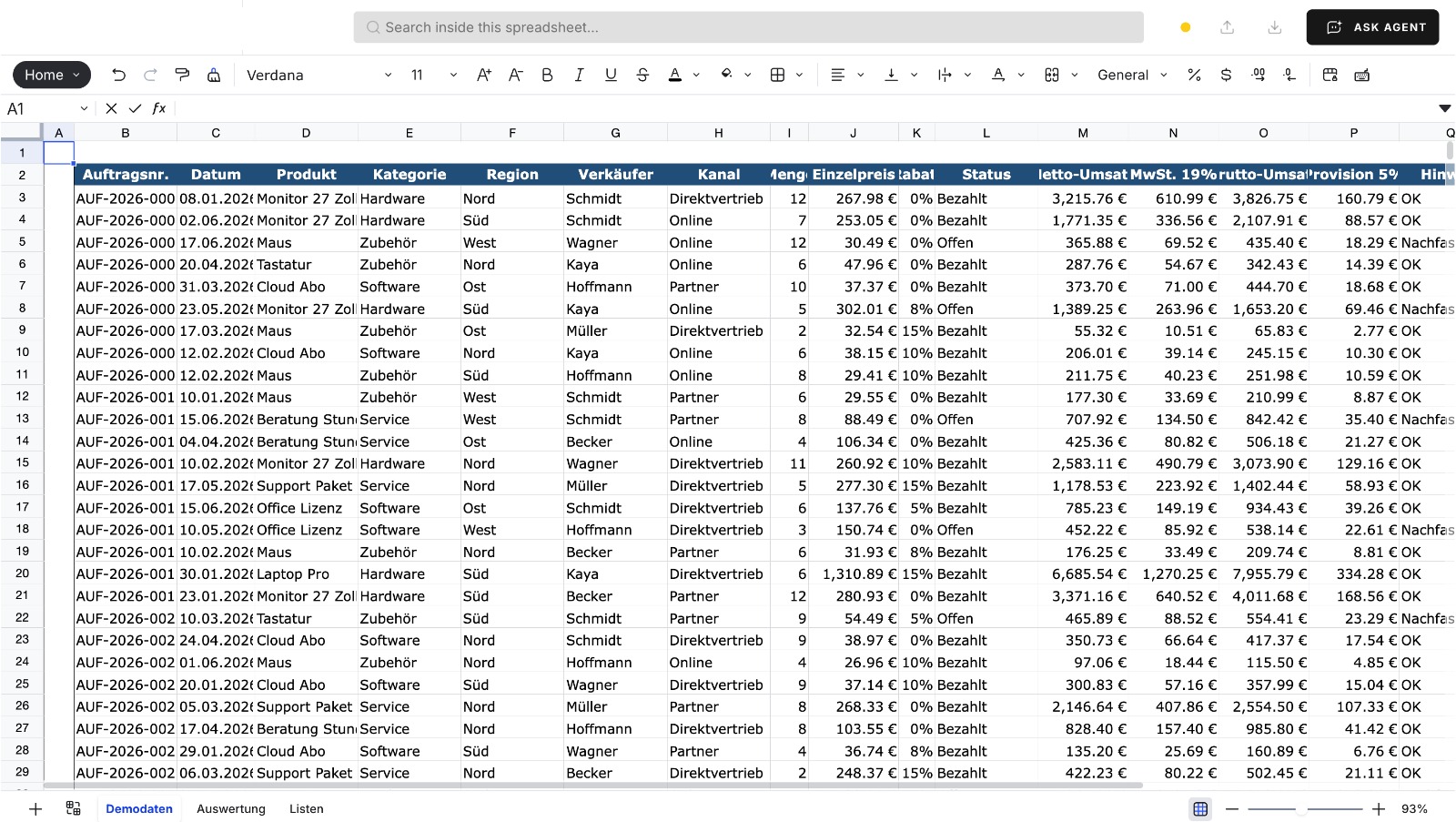
Task: Clear formatting with the eraser icon
Action: (x=214, y=76)
